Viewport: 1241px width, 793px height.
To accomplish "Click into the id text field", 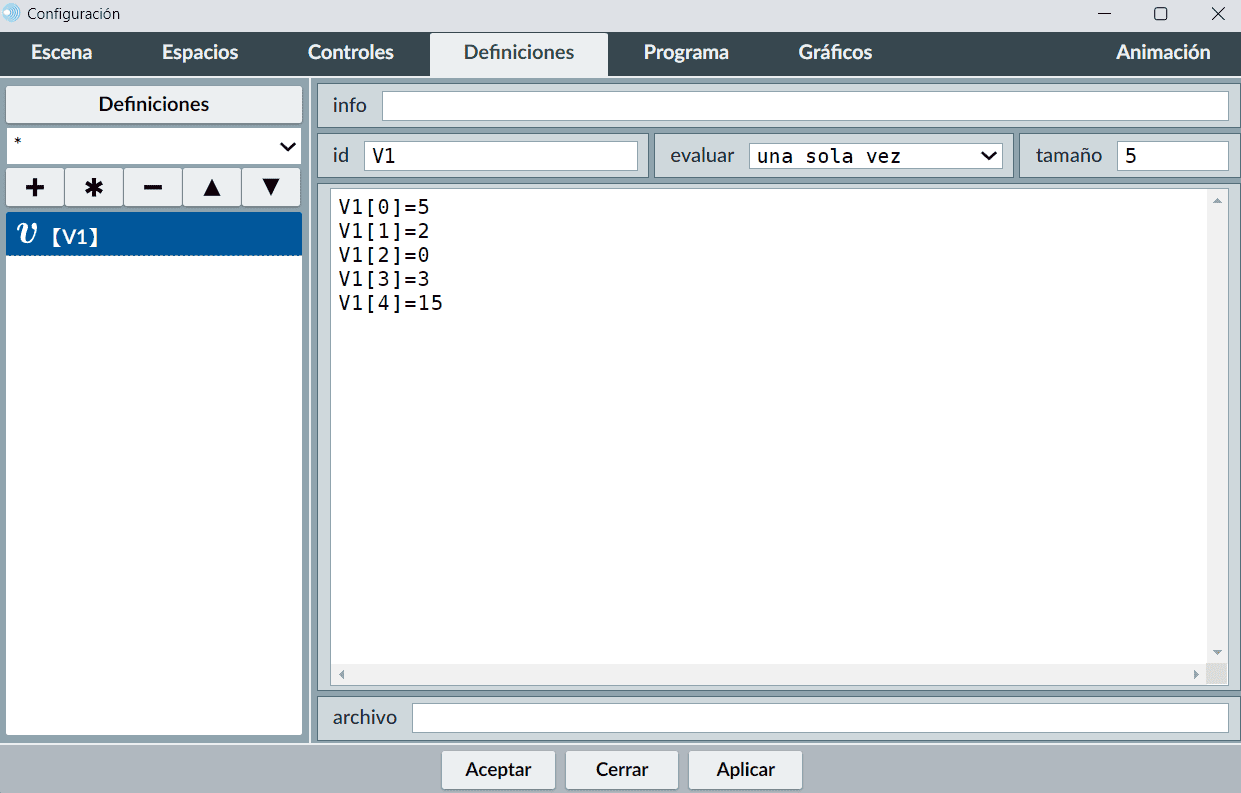I will 500,156.
